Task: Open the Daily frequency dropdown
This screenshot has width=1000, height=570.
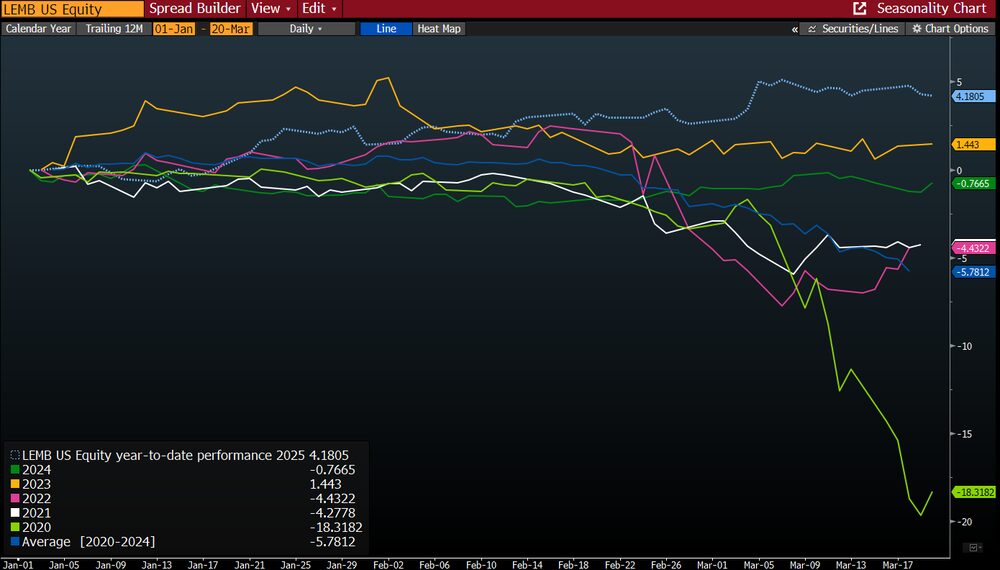Action: tap(305, 29)
